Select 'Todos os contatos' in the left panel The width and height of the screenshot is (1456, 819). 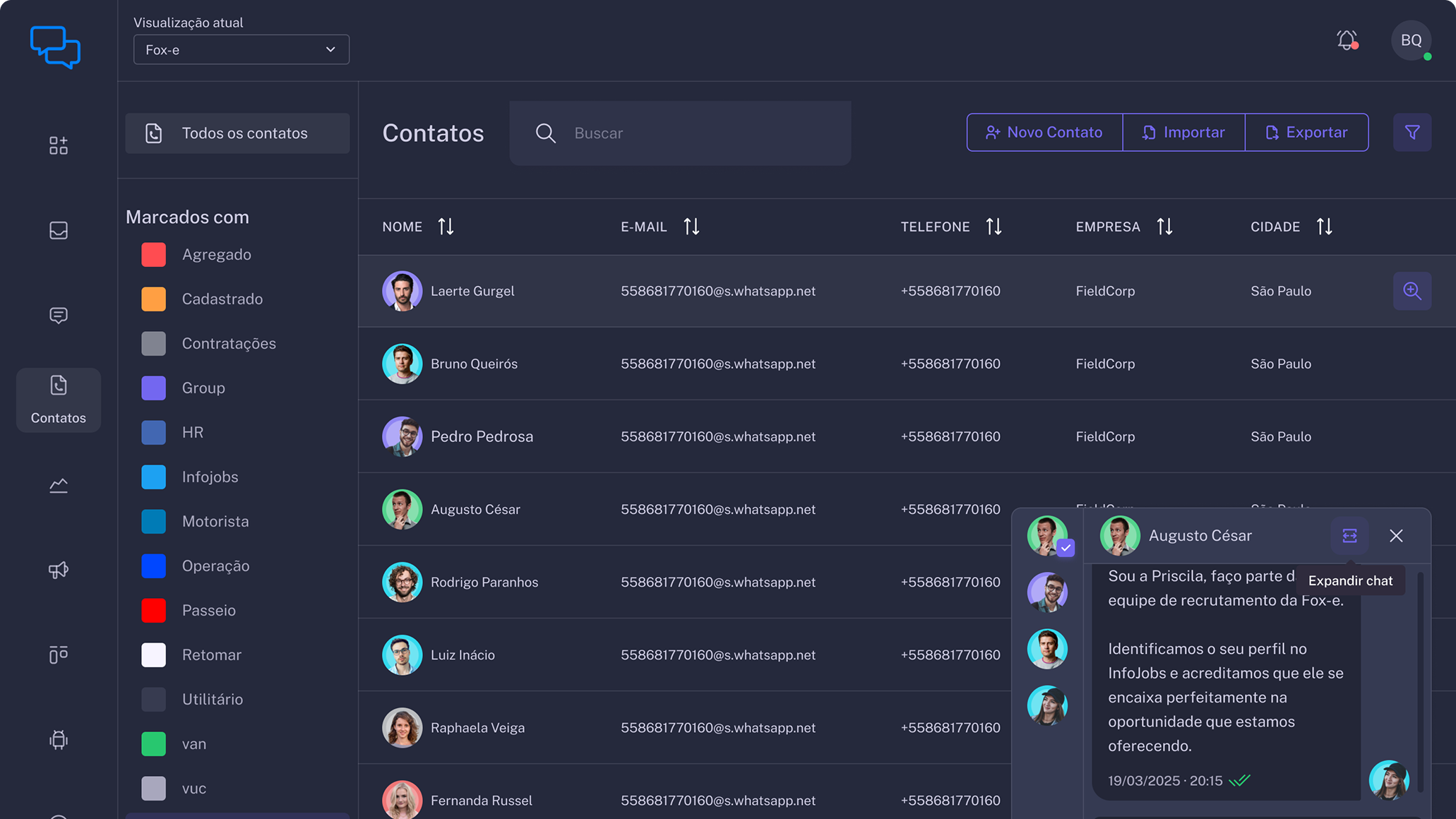(237, 133)
